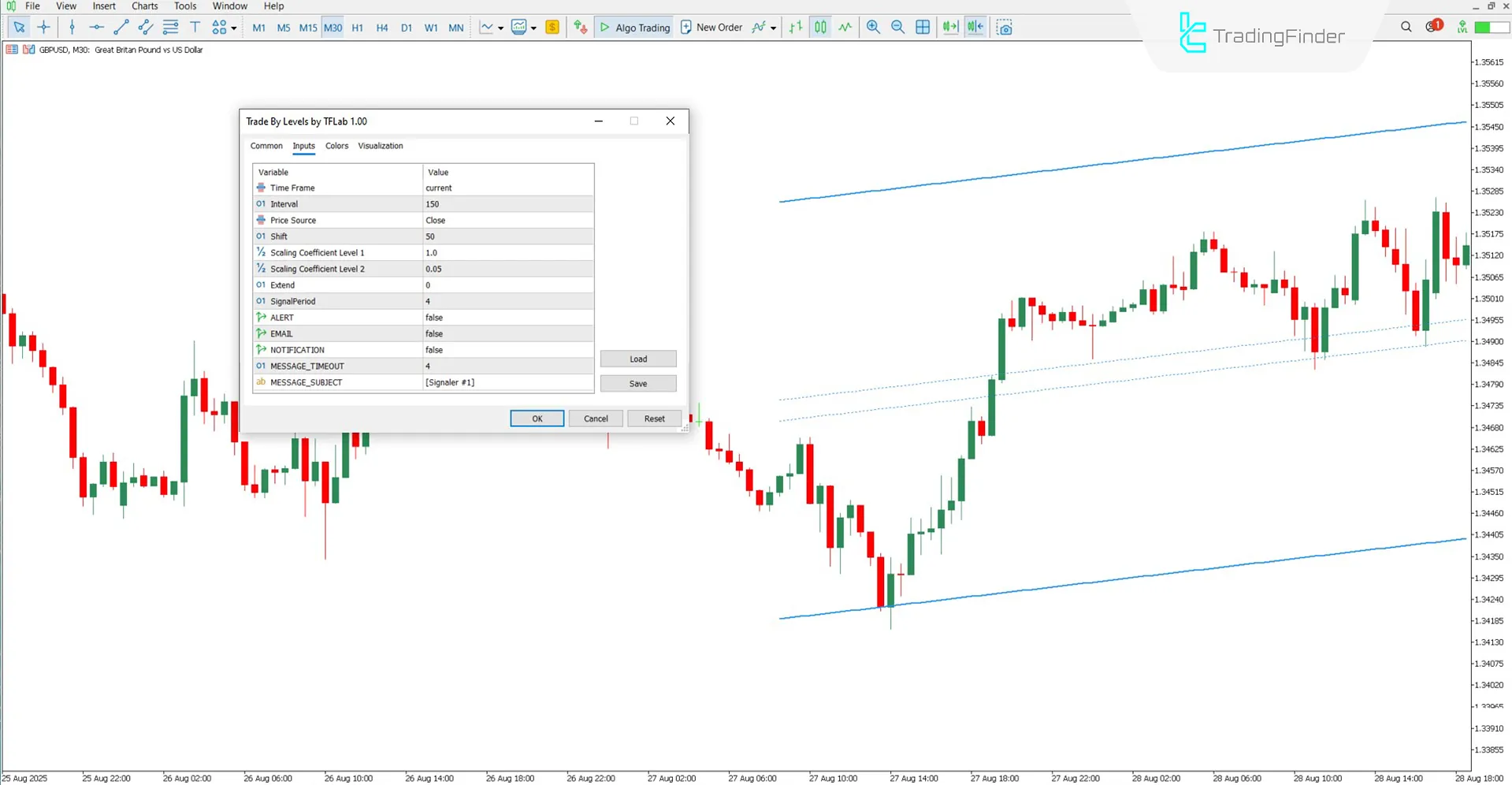Open the Charts menu
Viewport: 1512px width, 785px height.
[x=144, y=6]
